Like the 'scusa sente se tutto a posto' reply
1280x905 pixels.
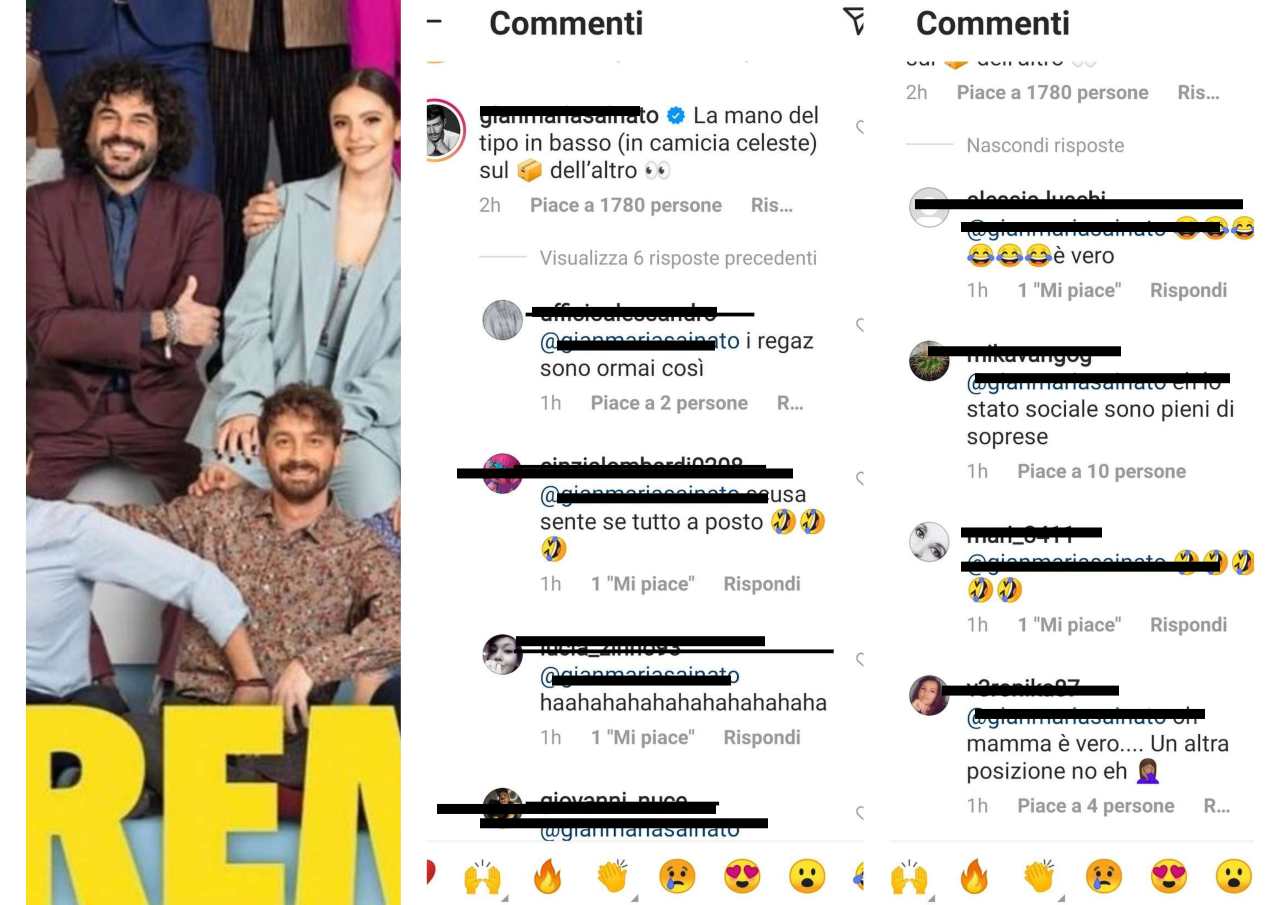(x=859, y=478)
